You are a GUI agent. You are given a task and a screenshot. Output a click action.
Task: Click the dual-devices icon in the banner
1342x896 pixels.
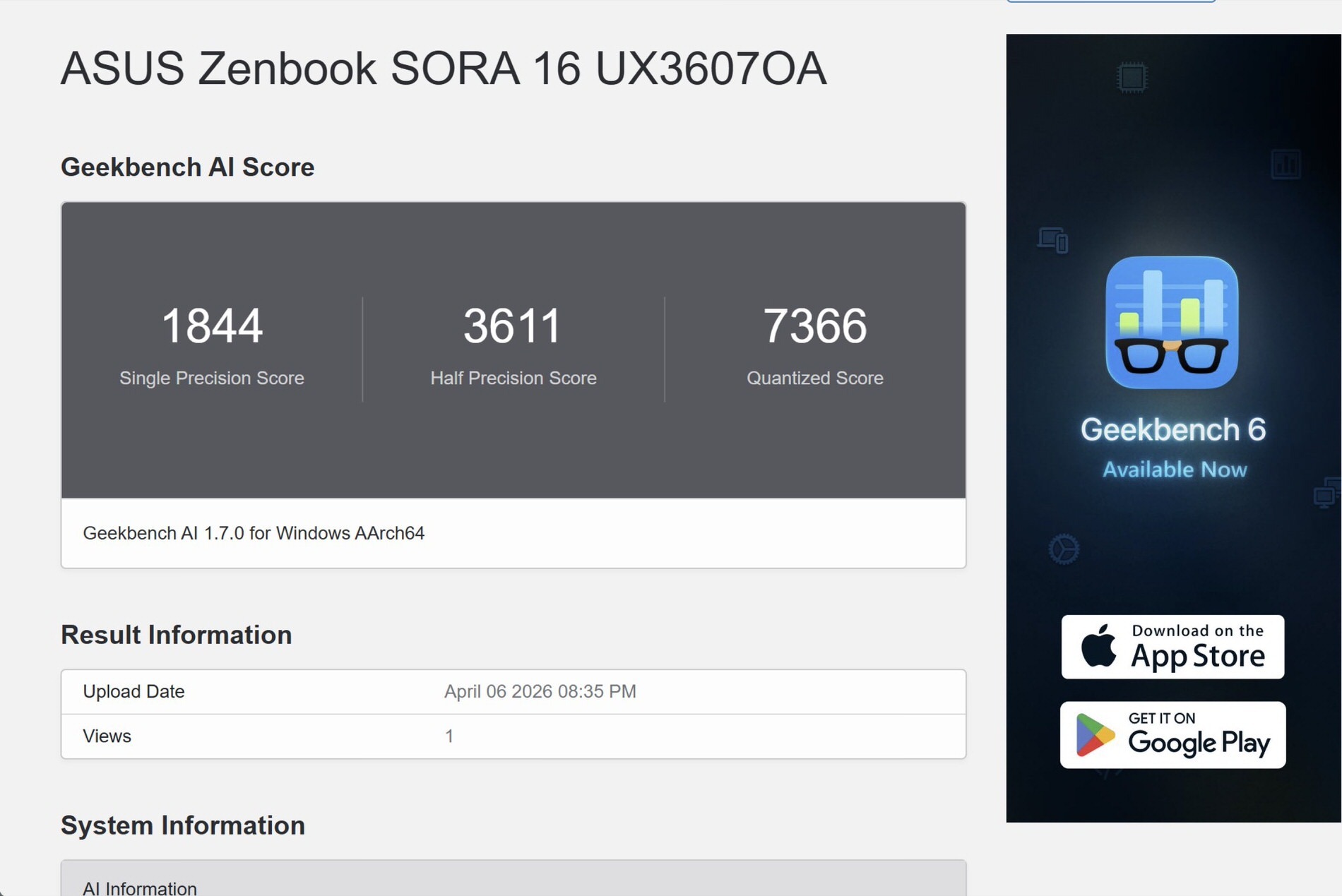(1053, 240)
